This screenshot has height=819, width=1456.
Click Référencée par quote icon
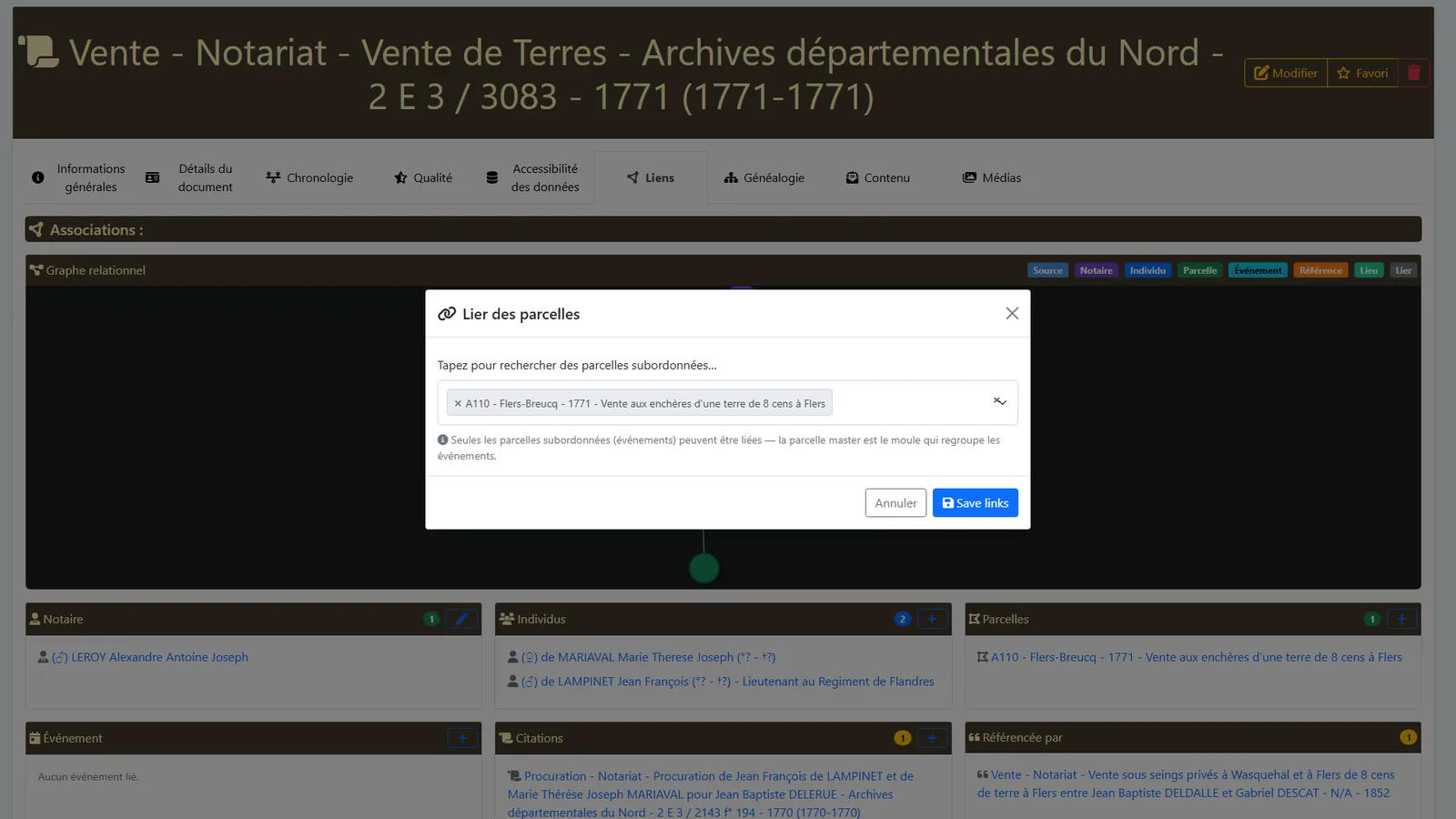pyautogui.click(x=974, y=737)
